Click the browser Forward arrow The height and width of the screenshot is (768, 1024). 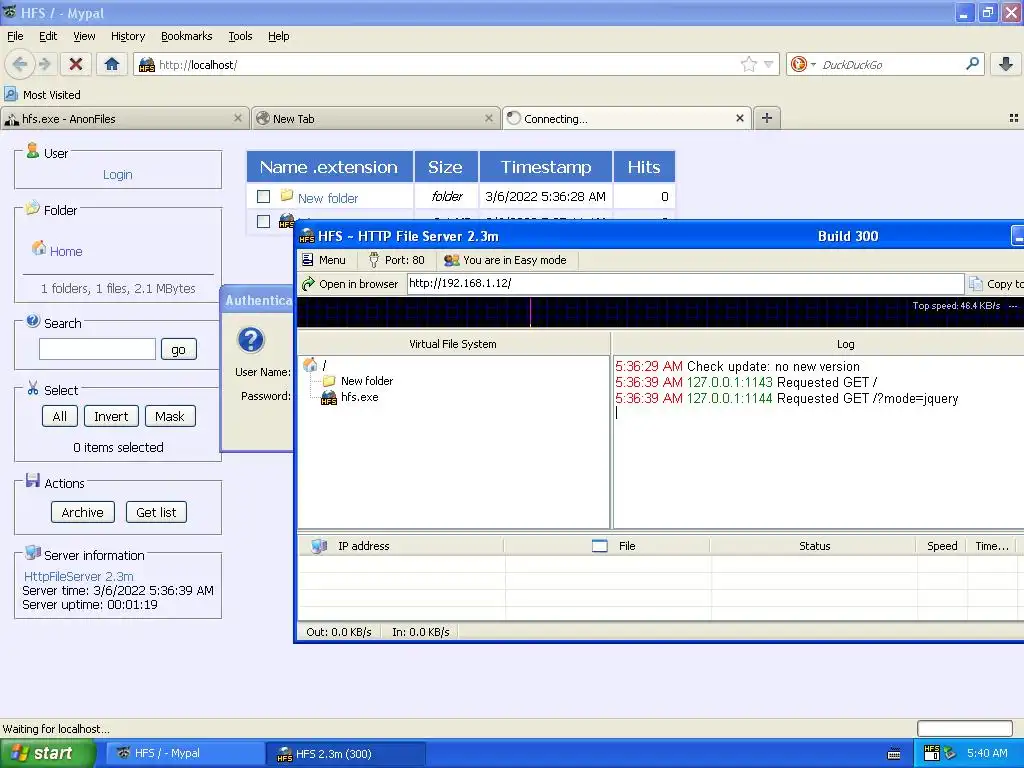pos(45,64)
